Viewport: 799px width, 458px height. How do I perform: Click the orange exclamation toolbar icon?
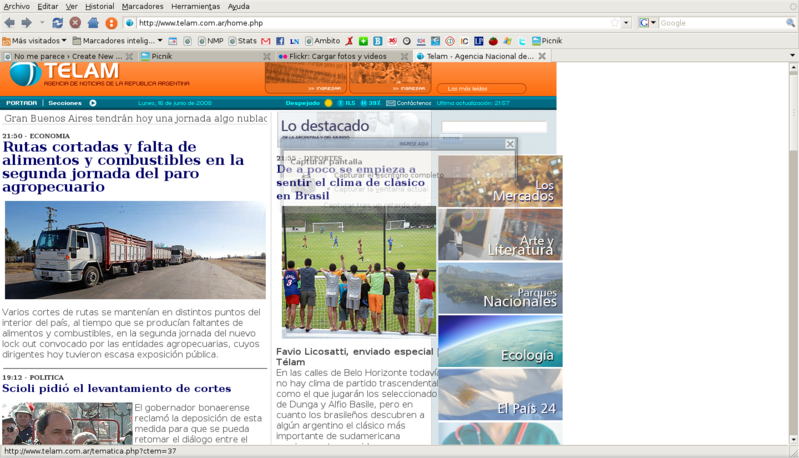click(x=111, y=23)
